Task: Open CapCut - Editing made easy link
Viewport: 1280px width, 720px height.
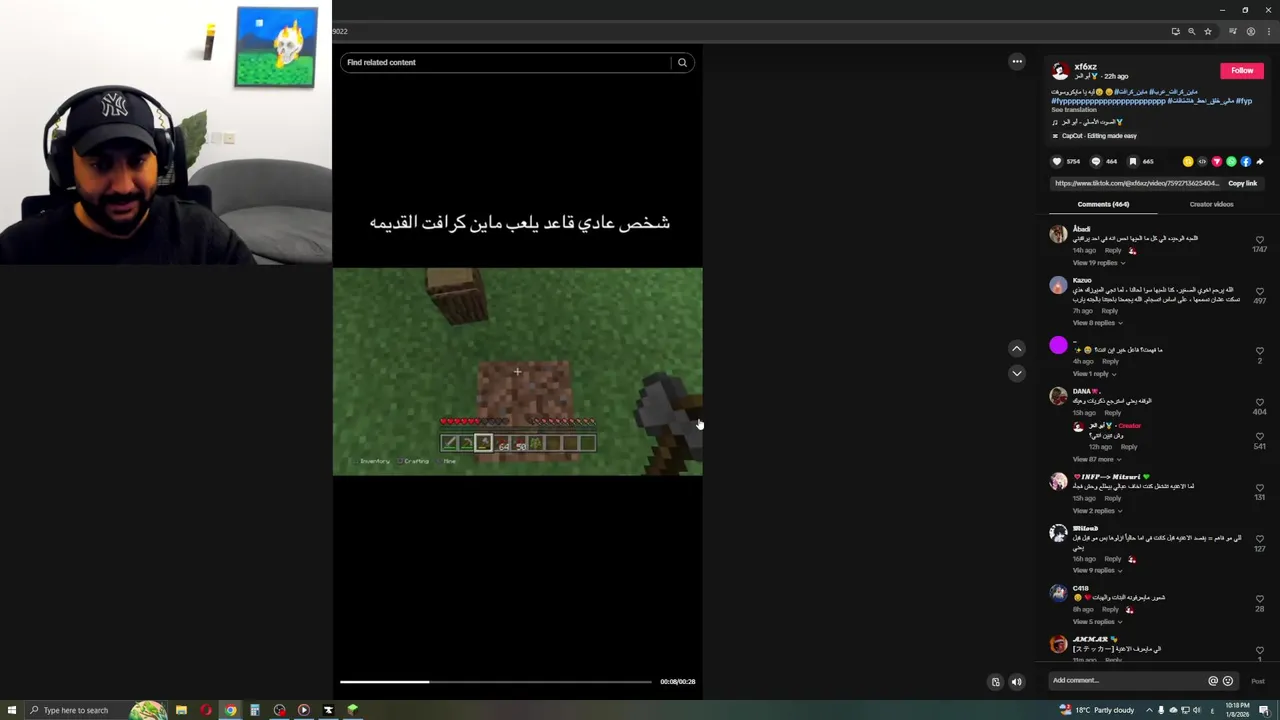Action: pos(1099,136)
